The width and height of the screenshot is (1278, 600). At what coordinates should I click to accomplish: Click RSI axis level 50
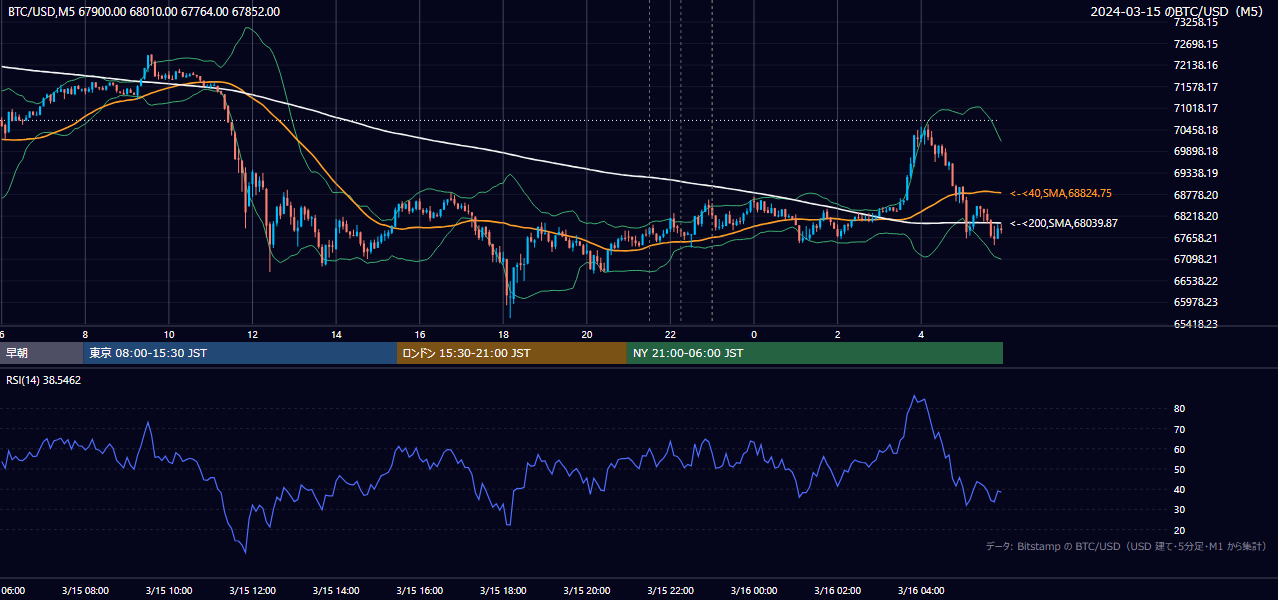point(1179,469)
